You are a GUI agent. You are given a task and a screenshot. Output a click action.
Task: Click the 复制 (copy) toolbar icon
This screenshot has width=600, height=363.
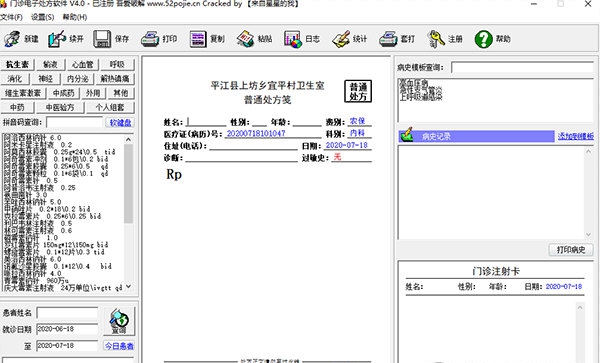[x=197, y=39]
